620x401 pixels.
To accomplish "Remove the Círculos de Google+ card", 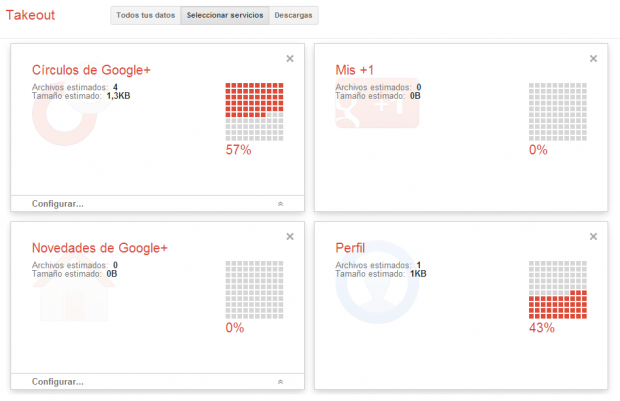I will point(290,59).
